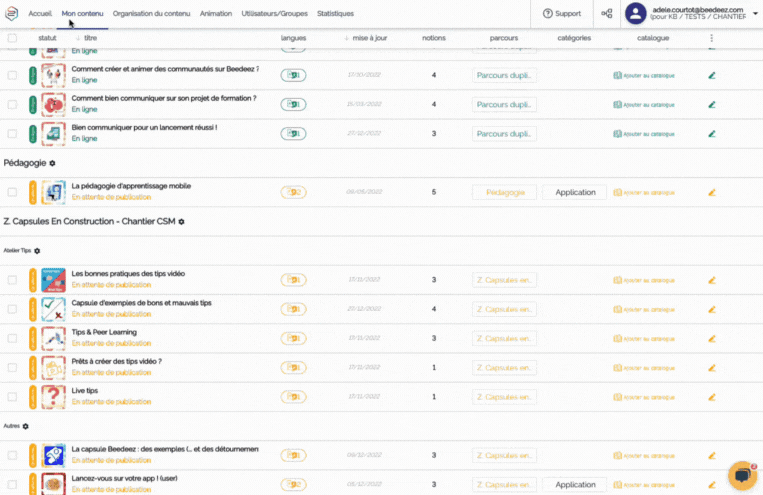Click pencil icon for 'La pédagogie d'apprentissage mobile'
The width and height of the screenshot is (763, 495).
tap(712, 192)
